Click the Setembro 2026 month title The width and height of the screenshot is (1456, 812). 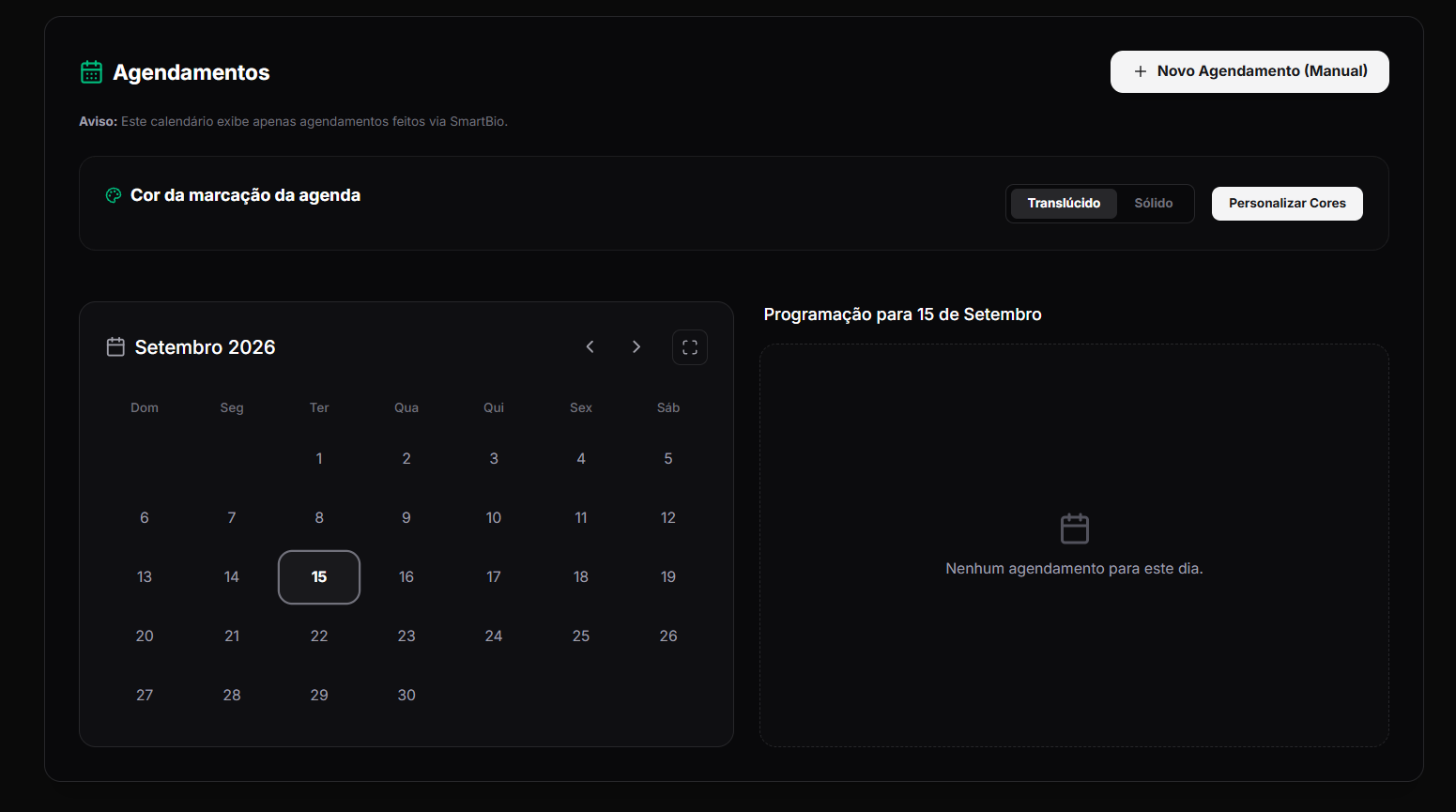click(x=205, y=347)
